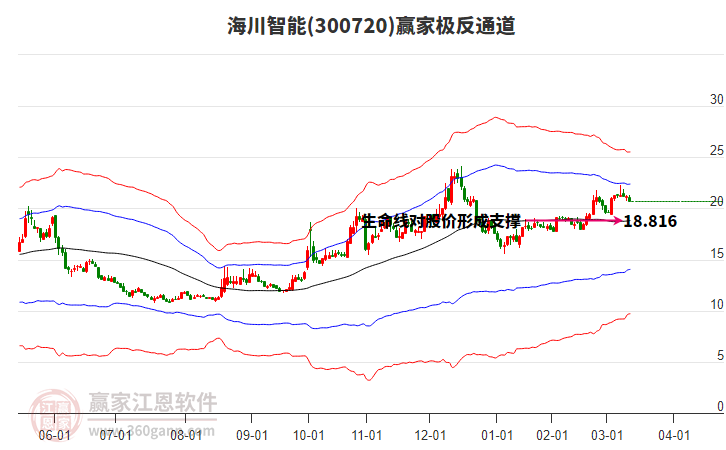Select the 03-01 date axis label

tap(607, 435)
